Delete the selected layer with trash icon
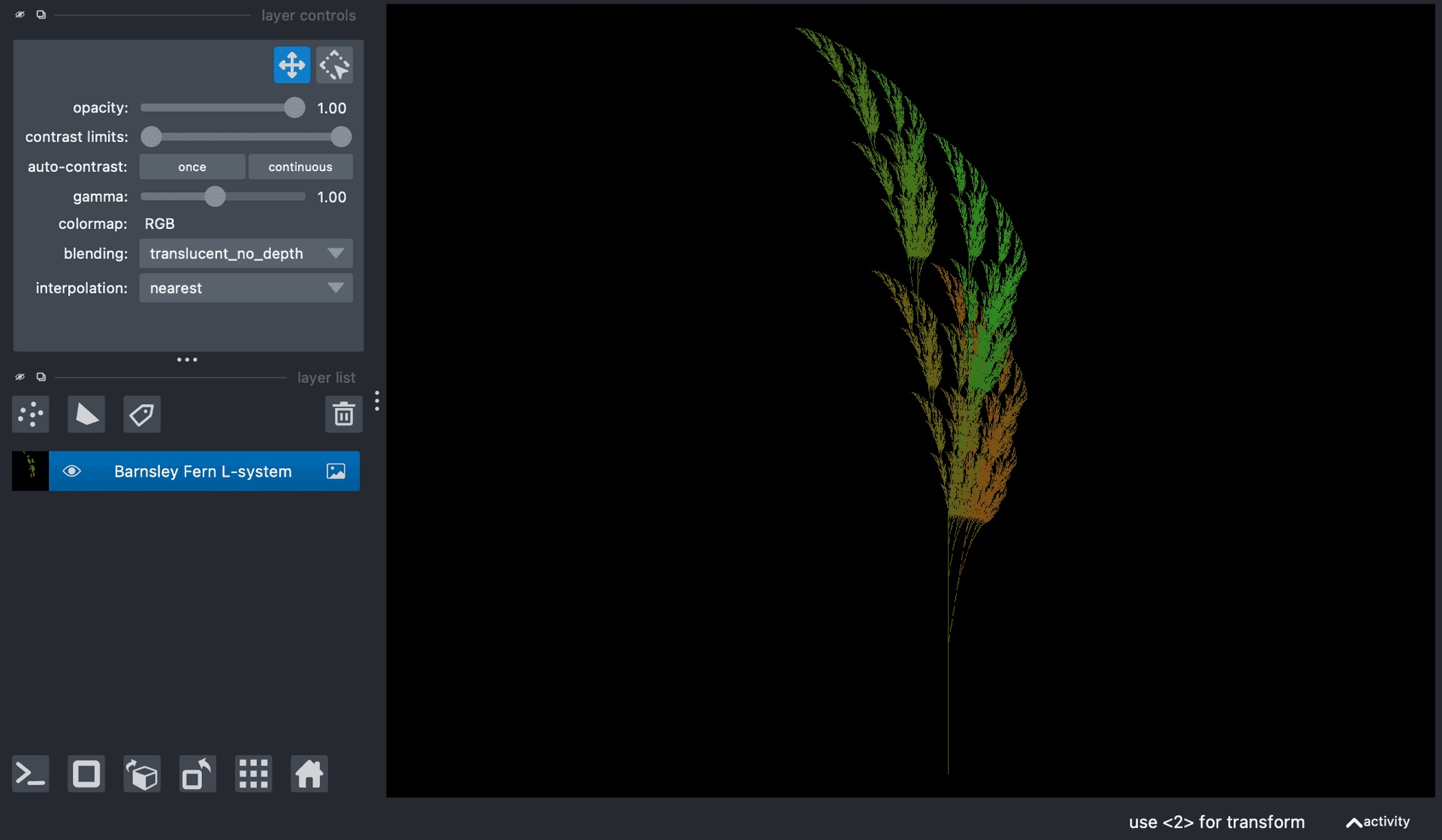 click(343, 414)
